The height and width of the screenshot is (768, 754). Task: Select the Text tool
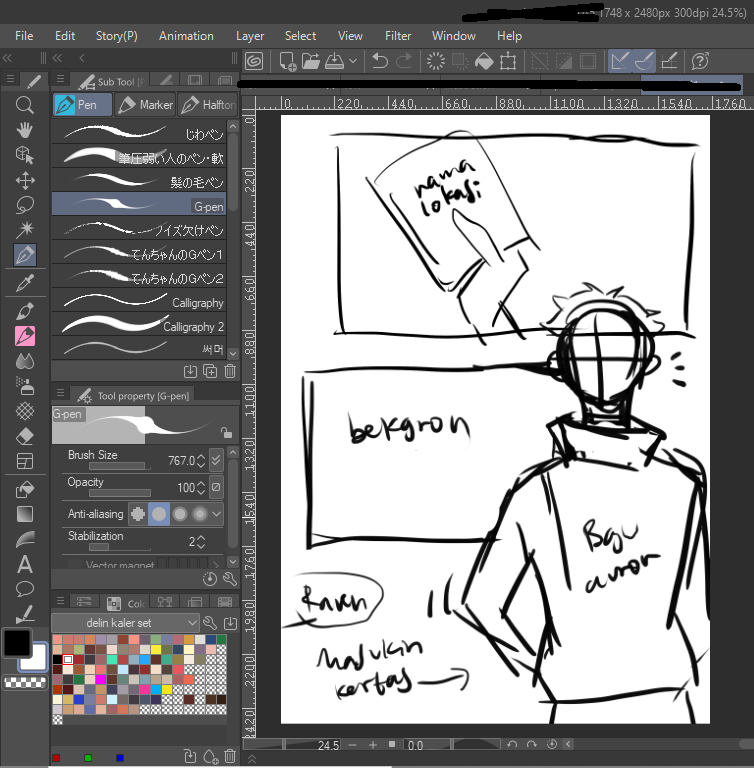point(24,564)
